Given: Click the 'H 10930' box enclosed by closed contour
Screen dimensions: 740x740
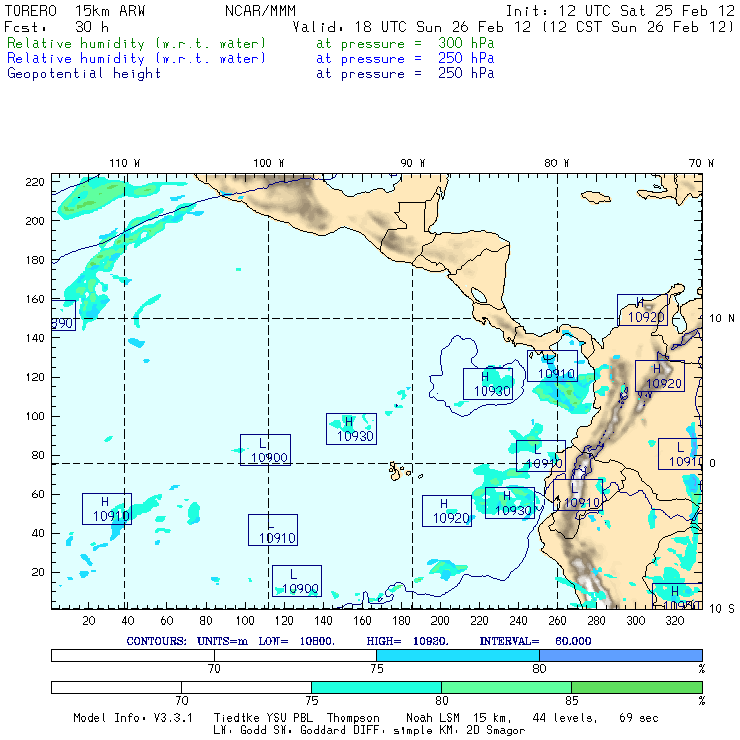Looking at the screenshot, I should click(x=488, y=384).
